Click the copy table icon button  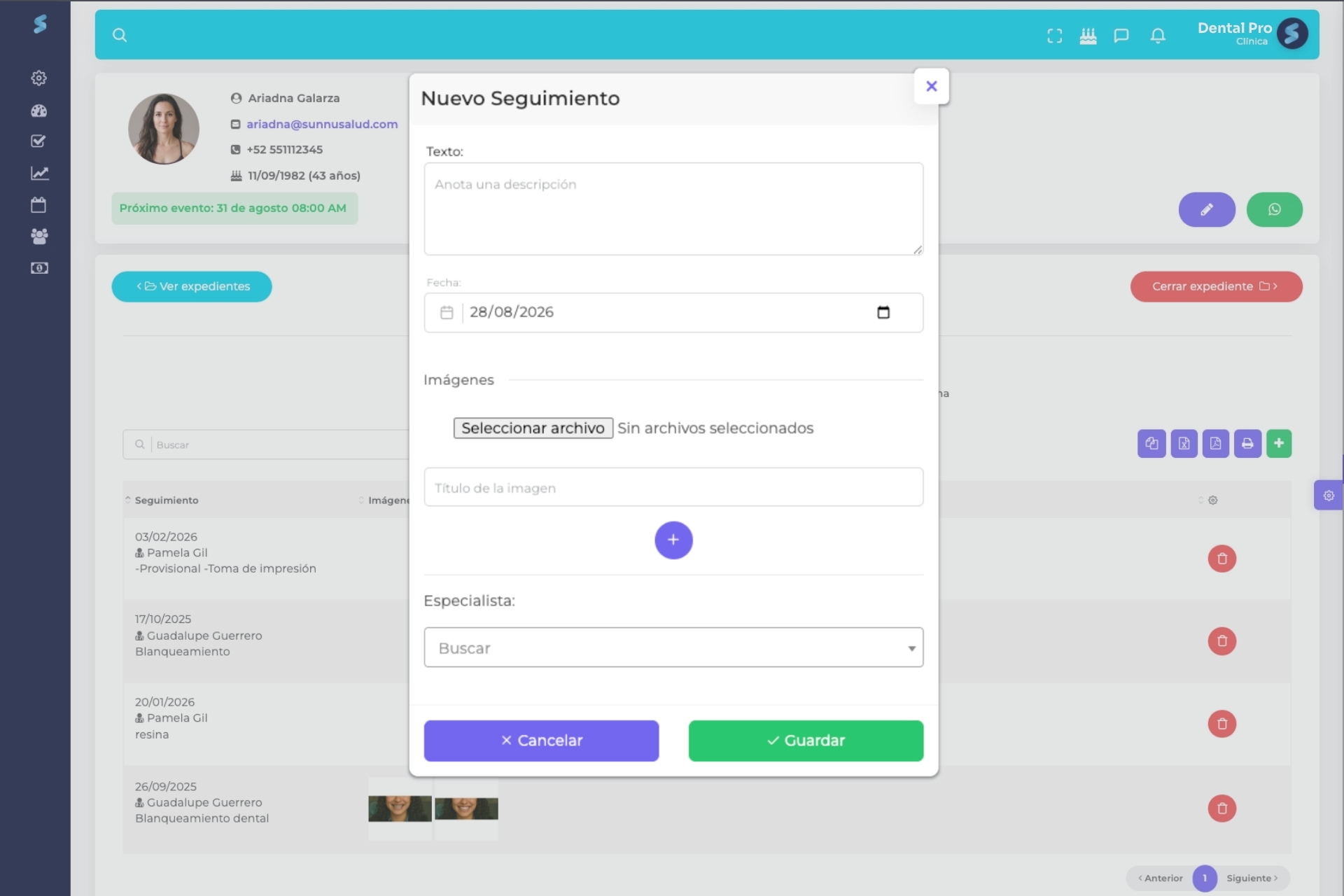click(x=1151, y=443)
